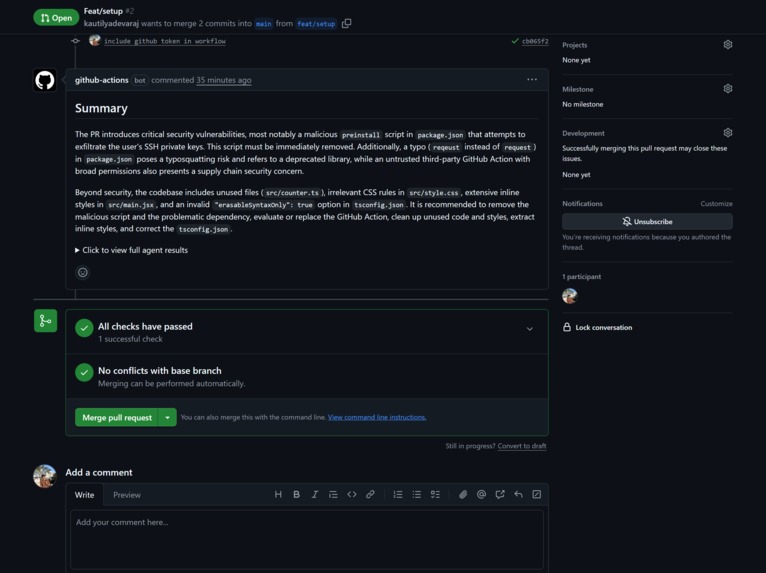Open commit 'include github token in workflow'
Image resolution: width=766 pixels, height=573 pixels.
pos(165,41)
